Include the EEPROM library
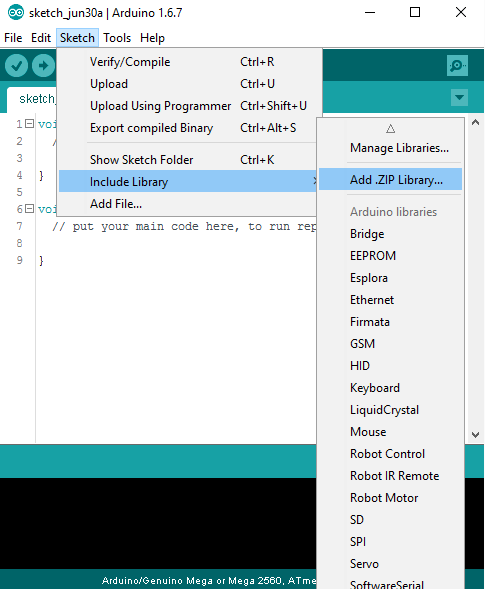The width and height of the screenshot is (485, 589). [390, 256]
